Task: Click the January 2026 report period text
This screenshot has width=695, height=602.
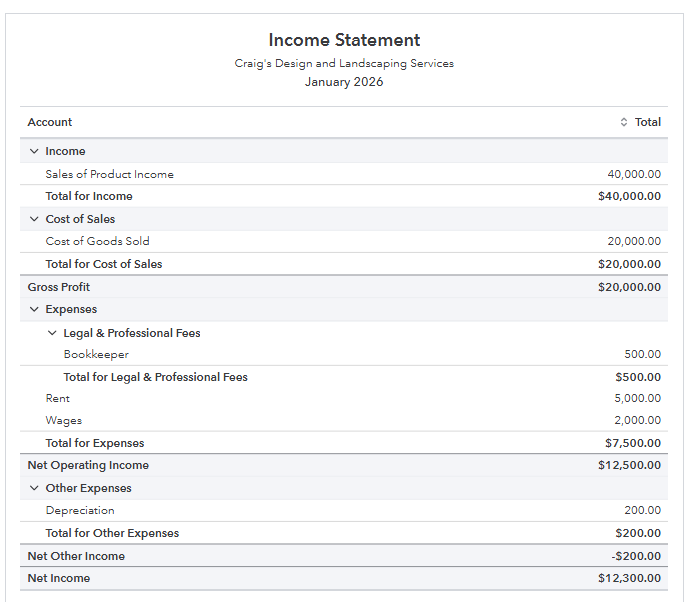Action: pyautogui.click(x=344, y=82)
